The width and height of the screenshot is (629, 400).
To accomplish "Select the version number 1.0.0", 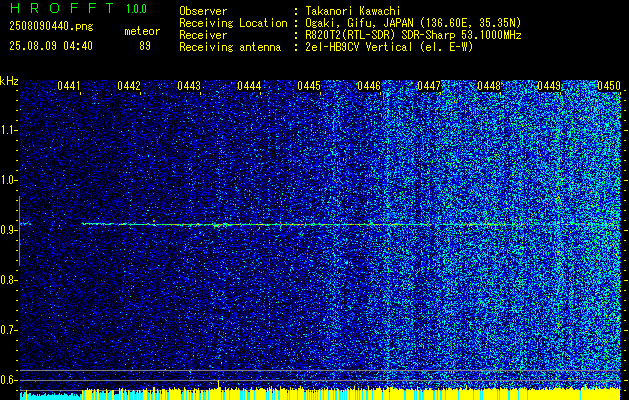I will pyautogui.click(x=136, y=9).
